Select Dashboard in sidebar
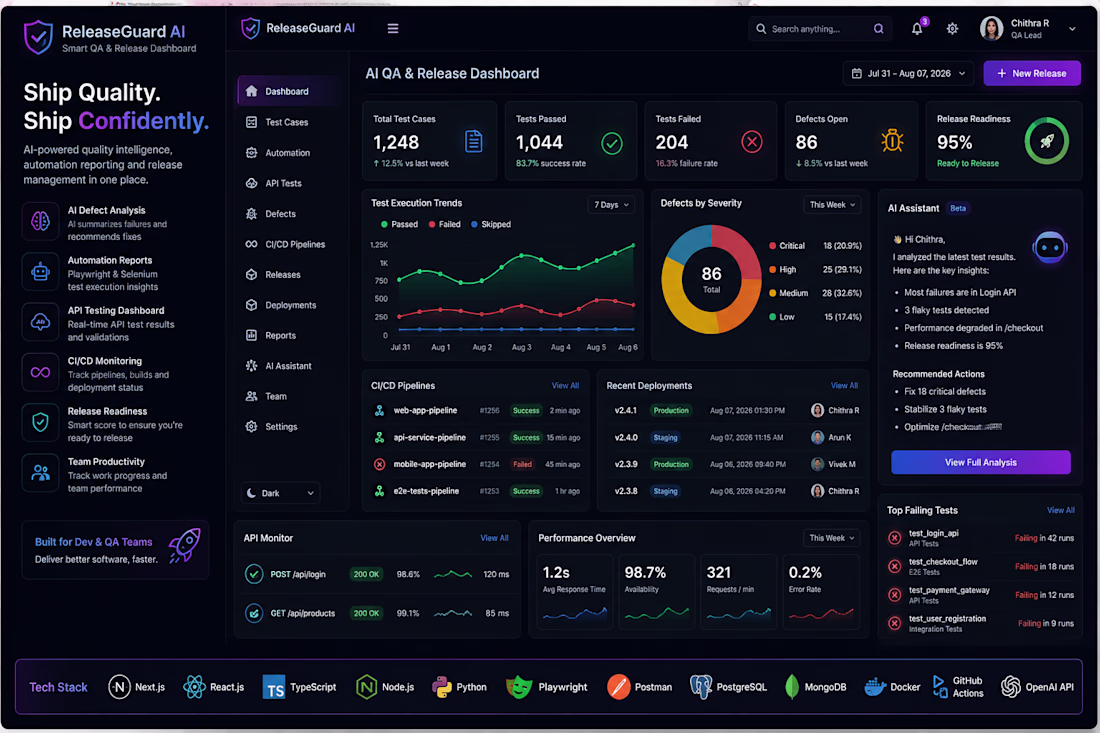The height and width of the screenshot is (733, 1100). [x=289, y=91]
